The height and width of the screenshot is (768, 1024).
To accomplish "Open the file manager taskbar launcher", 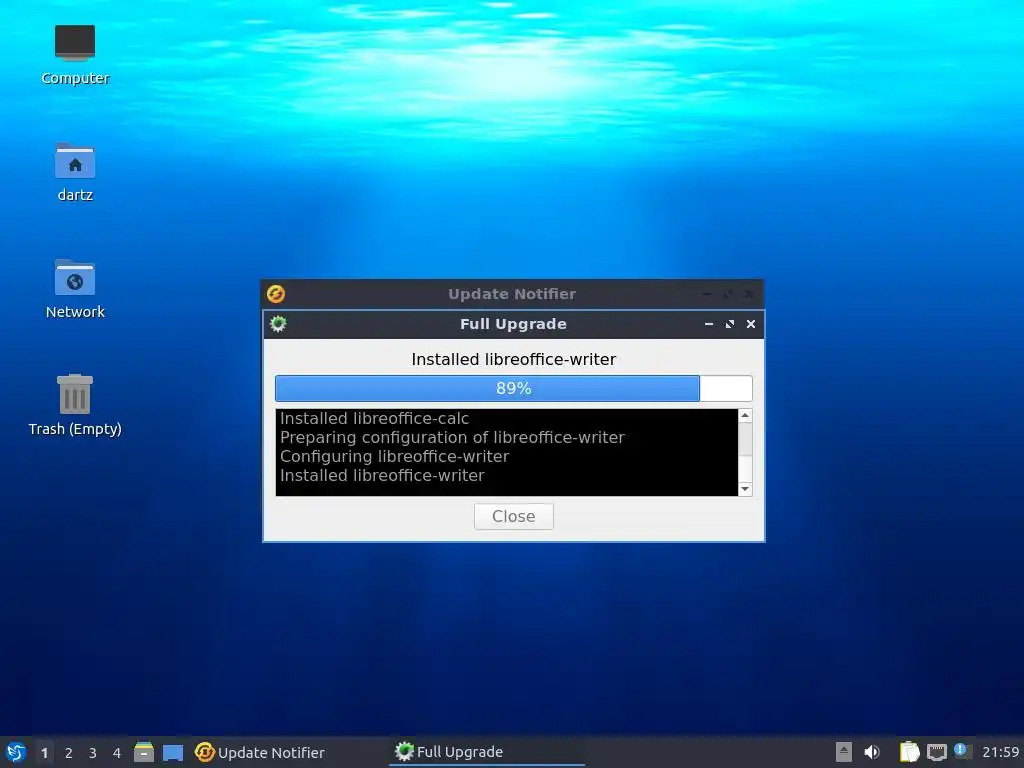I will (x=144, y=752).
